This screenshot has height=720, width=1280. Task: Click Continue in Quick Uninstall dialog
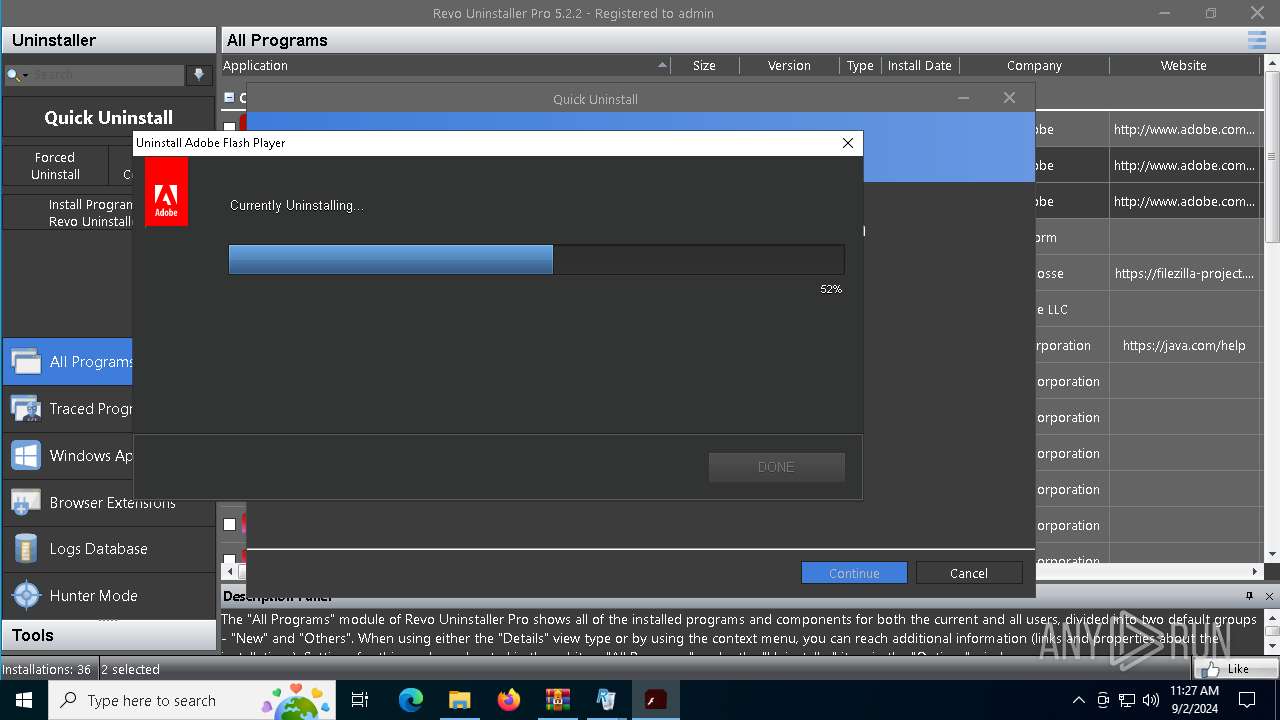click(854, 573)
